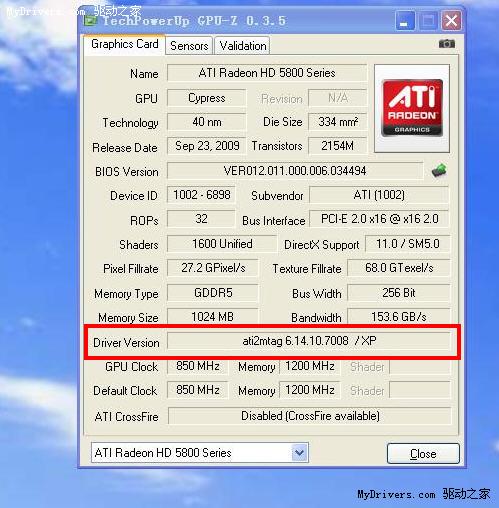Click the Subvendor field ATI (1002)
The width and height of the screenshot is (499, 508).
pos(379,195)
